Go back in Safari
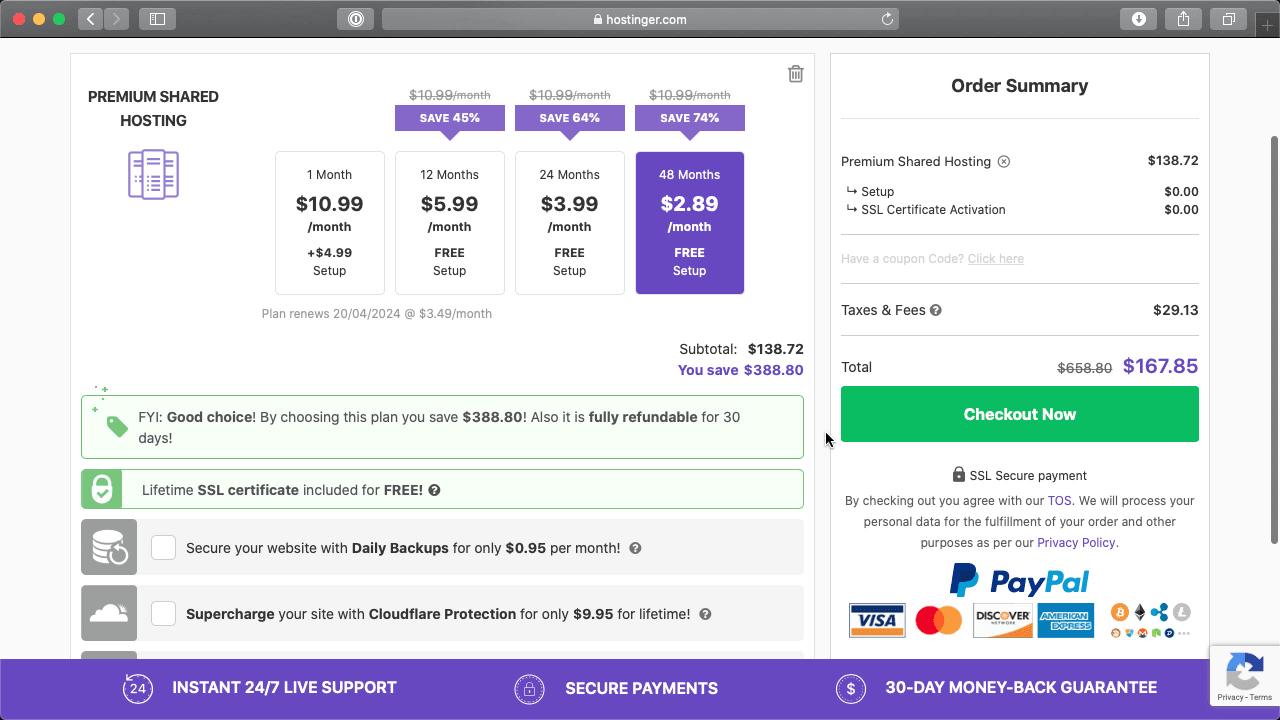This screenshot has height=720, width=1280. click(x=90, y=18)
